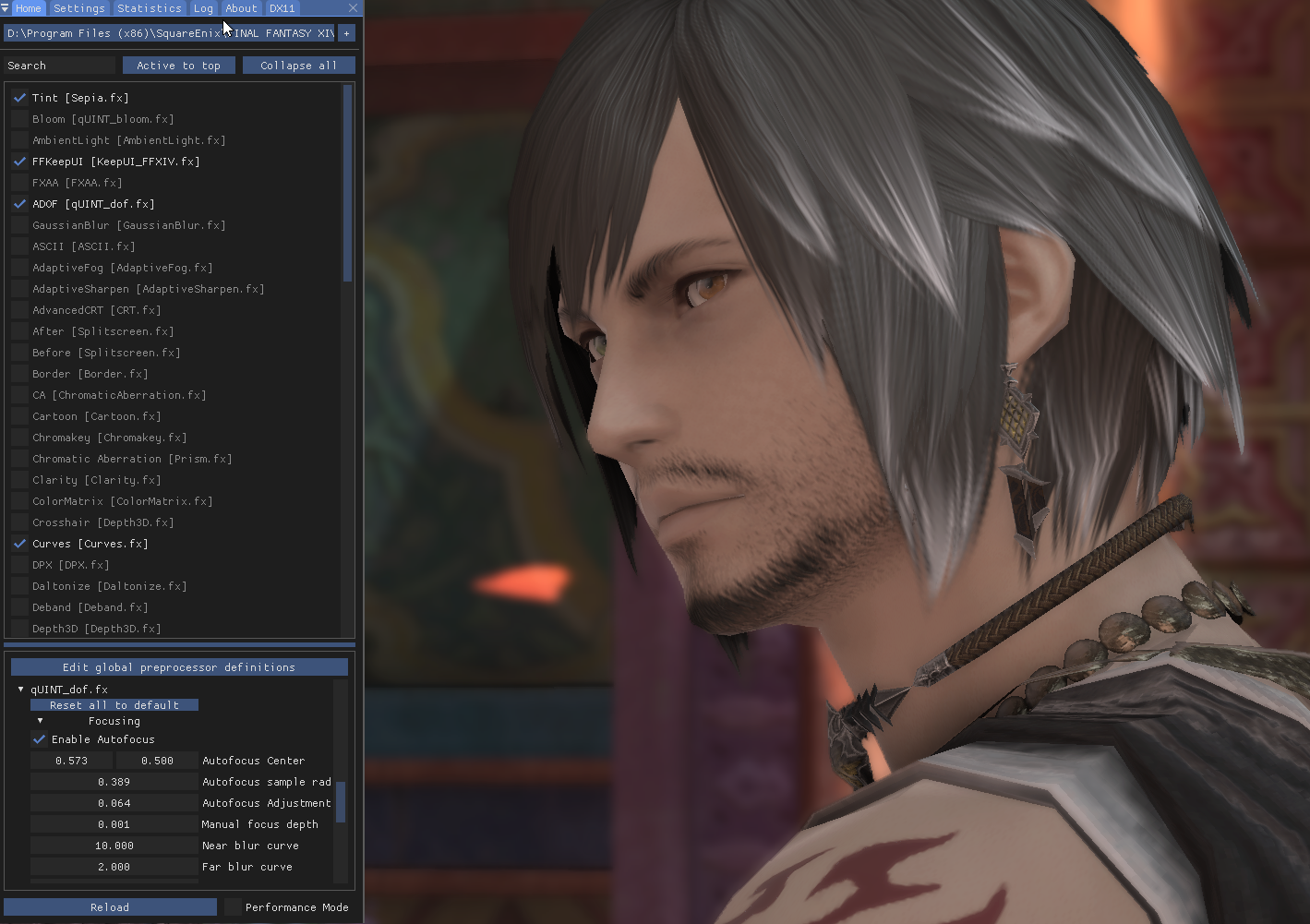Select the Depth3D [Depth3D.fx] row text
Screen dimensions: 1310x924
tap(96, 629)
